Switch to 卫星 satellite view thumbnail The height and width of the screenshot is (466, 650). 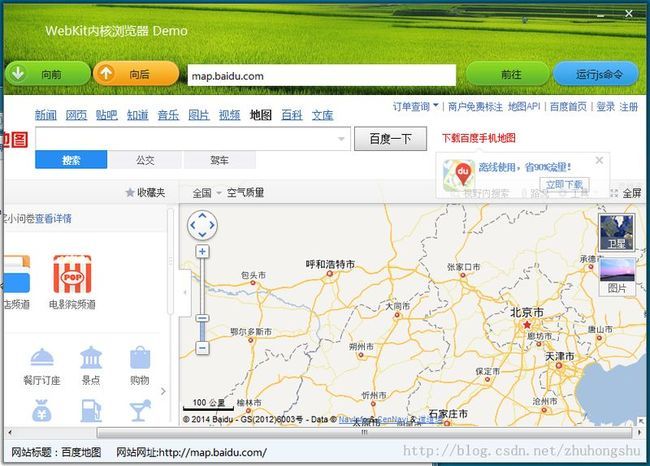coord(617,233)
